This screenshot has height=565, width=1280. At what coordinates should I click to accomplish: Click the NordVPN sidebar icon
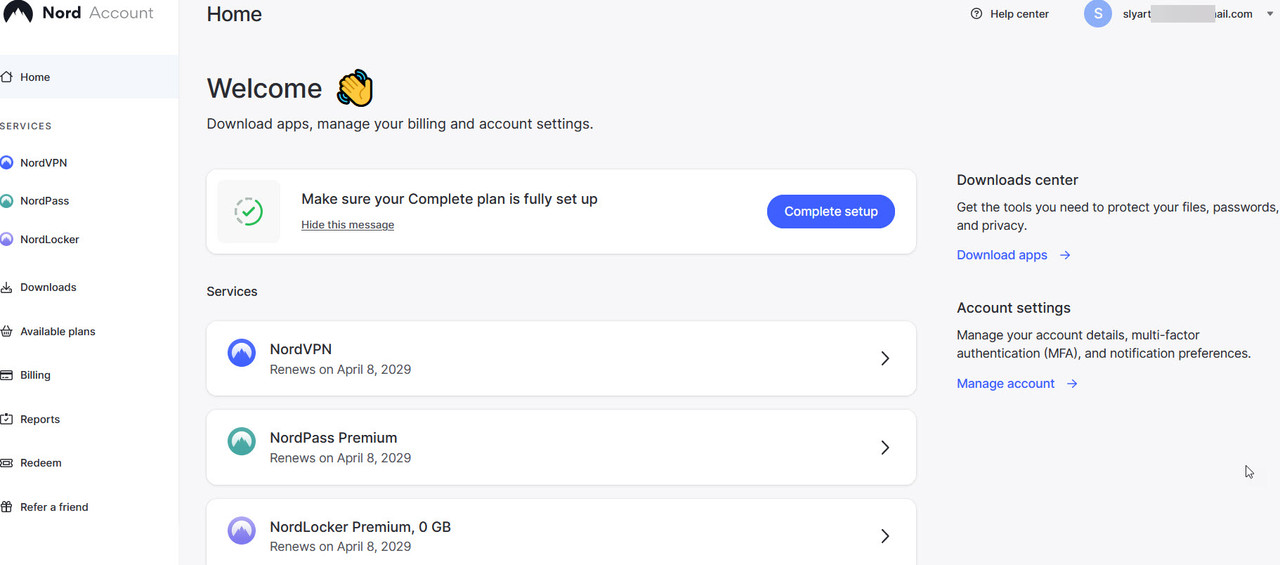(x=6, y=163)
